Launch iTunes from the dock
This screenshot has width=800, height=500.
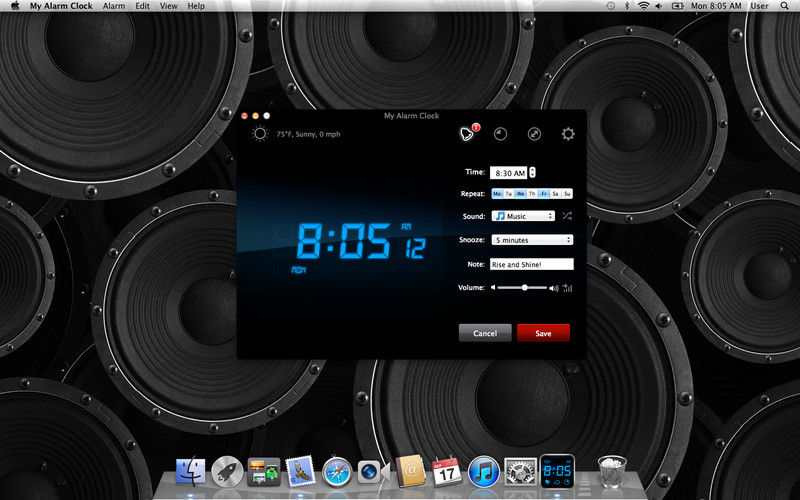point(483,471)
